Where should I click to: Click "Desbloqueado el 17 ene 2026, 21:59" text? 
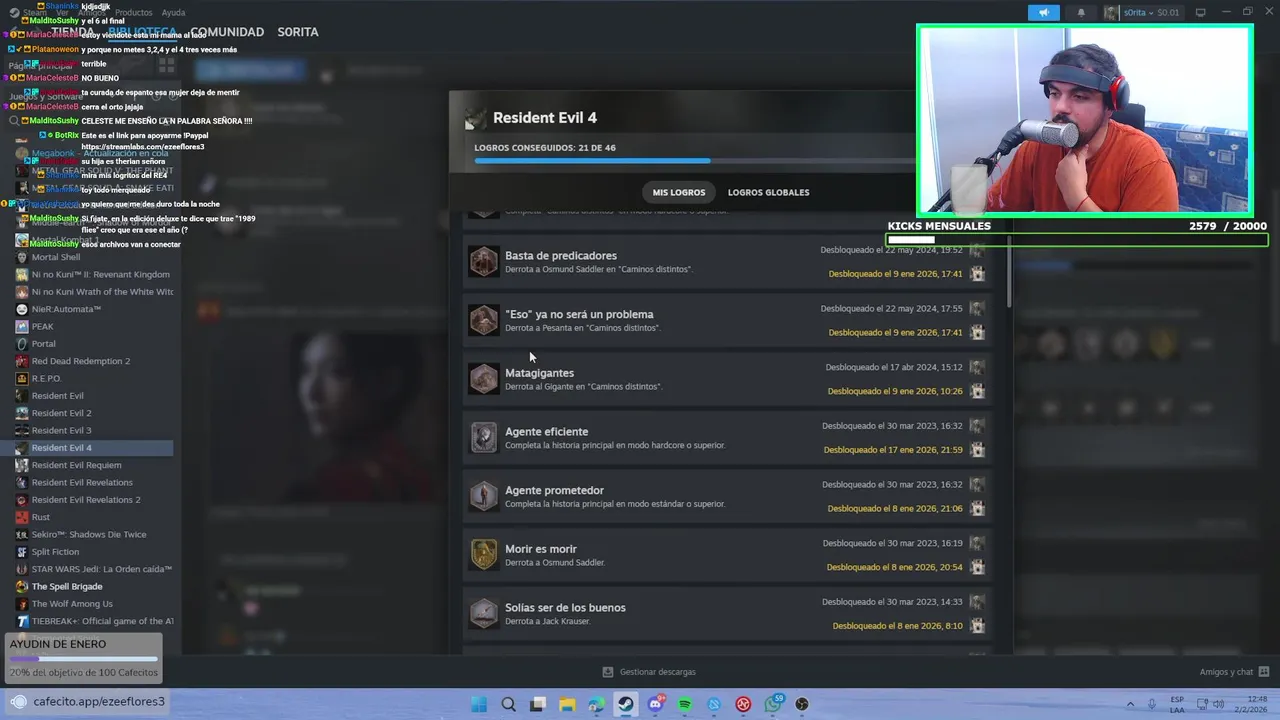click(x=893, y=450)
